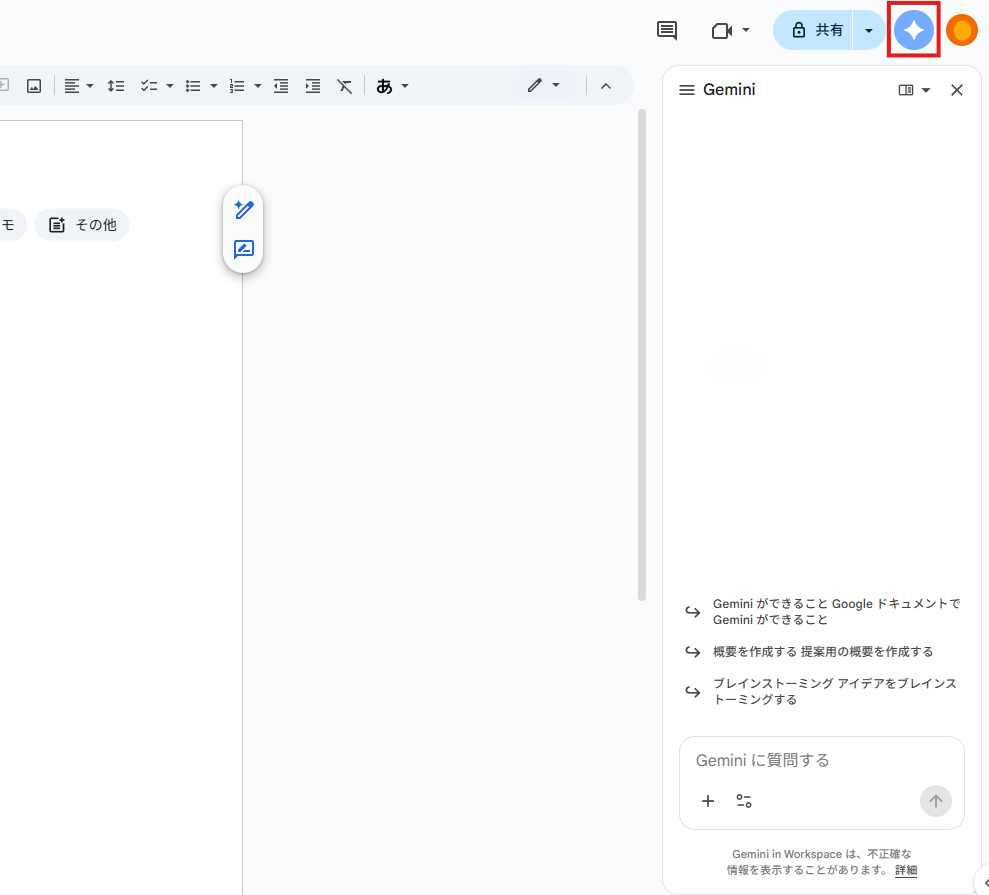The image size is (989, 895).
Task: Click the Gemini spark icon top right
Action: tap(913, 30)
